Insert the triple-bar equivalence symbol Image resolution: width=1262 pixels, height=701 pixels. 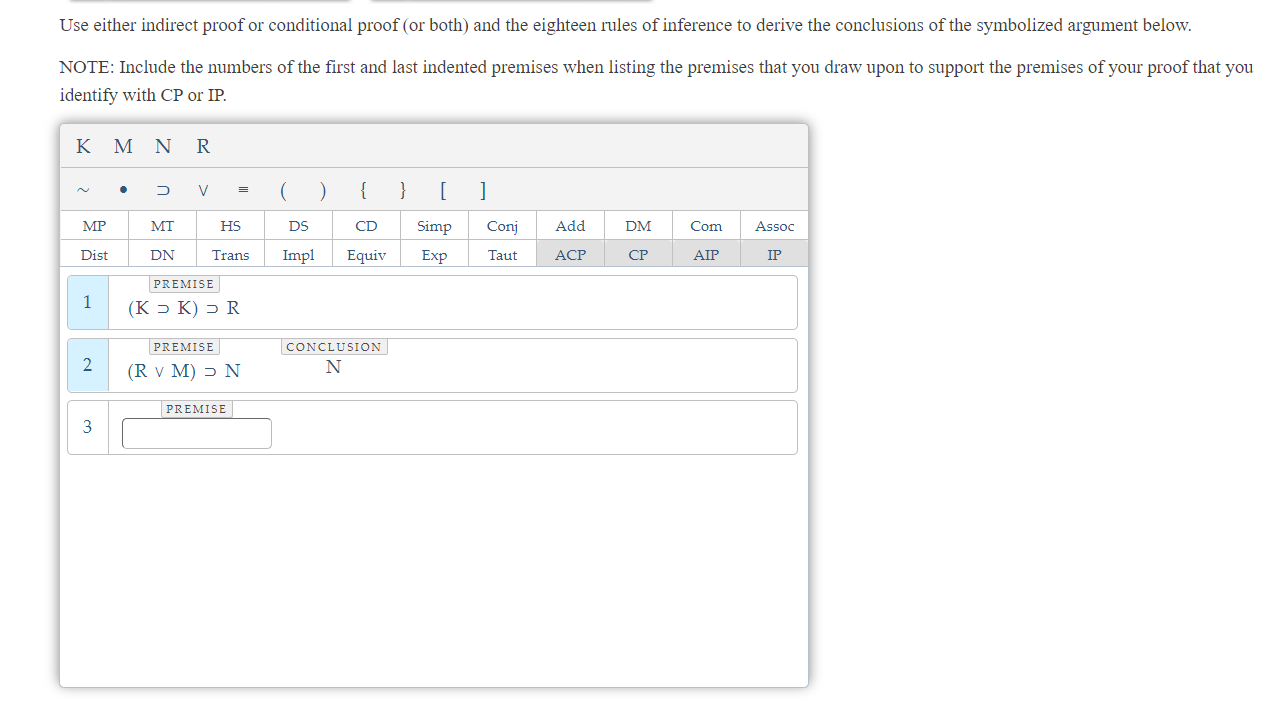coord(242,190)
